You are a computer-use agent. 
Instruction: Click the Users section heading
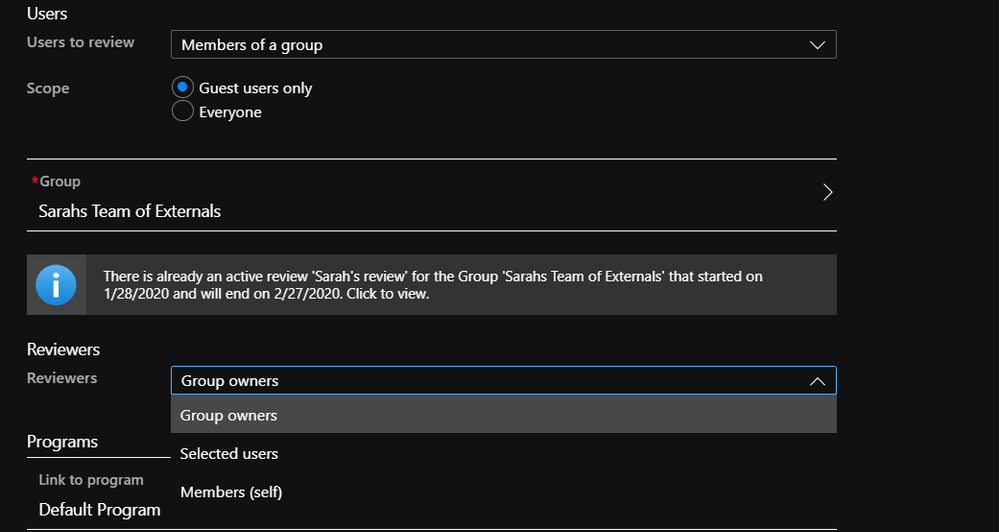point(47,14)
